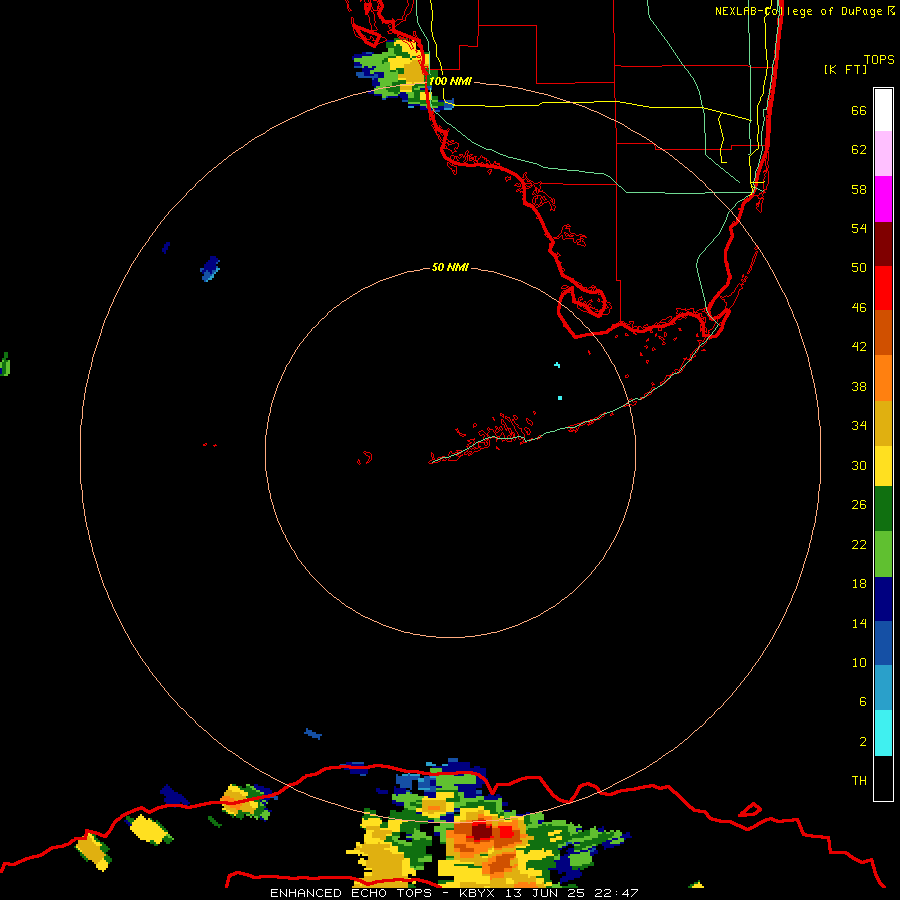
Task: Click the "TH" threshold label
Action: pos(859,780)
